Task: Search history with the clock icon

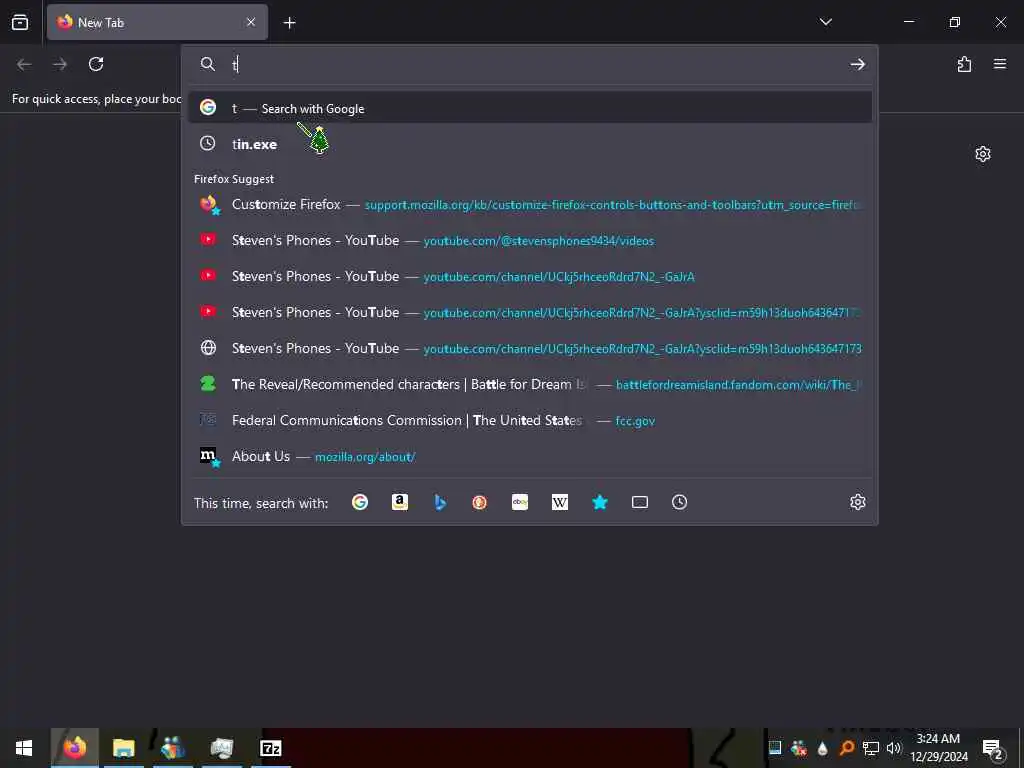Action: 679,502
